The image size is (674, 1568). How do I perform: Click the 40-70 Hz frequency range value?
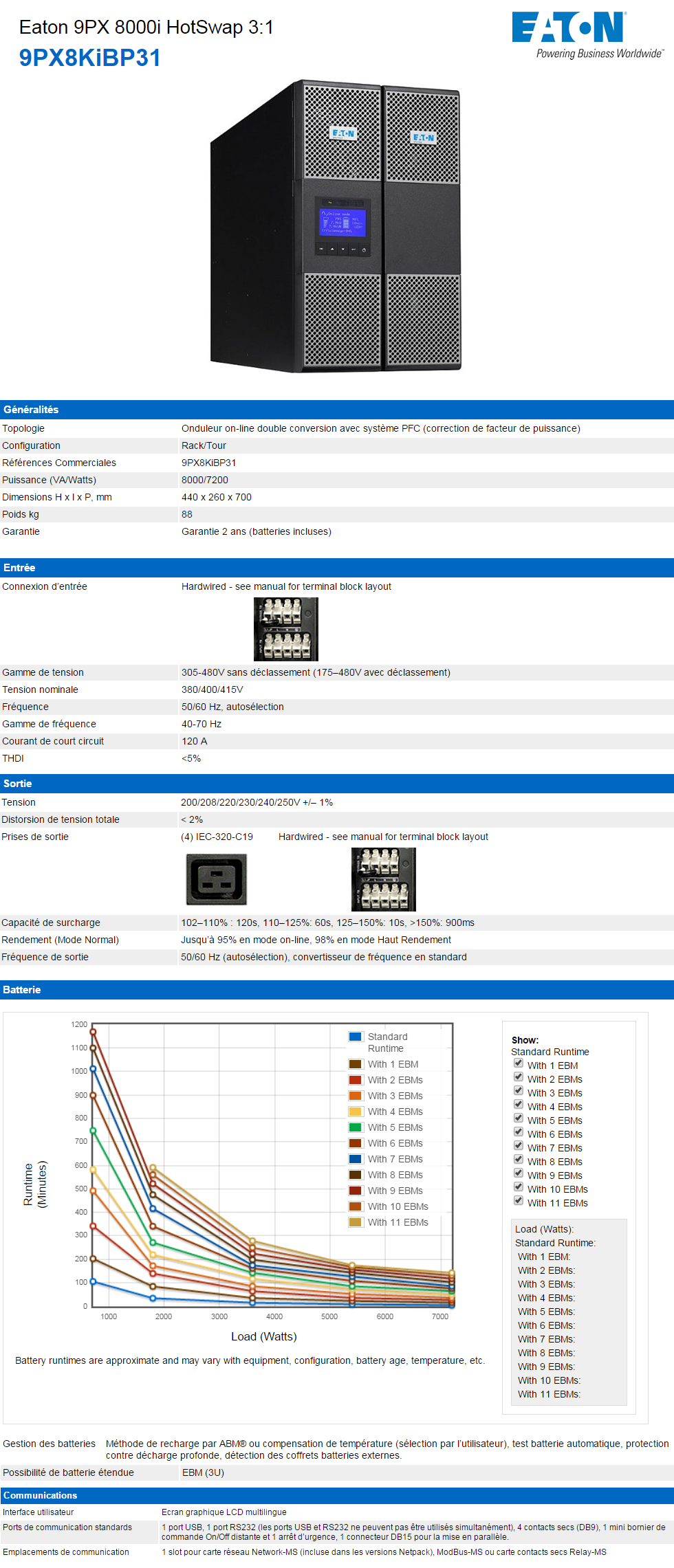(202, 724)
